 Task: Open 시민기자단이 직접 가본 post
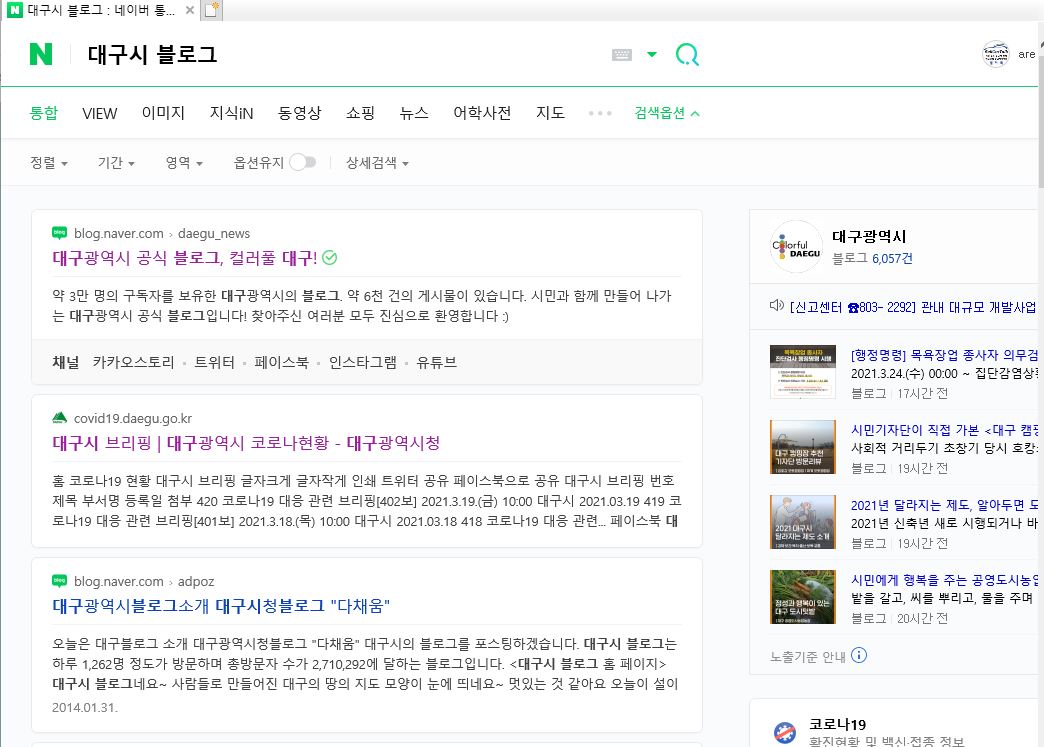944,430
